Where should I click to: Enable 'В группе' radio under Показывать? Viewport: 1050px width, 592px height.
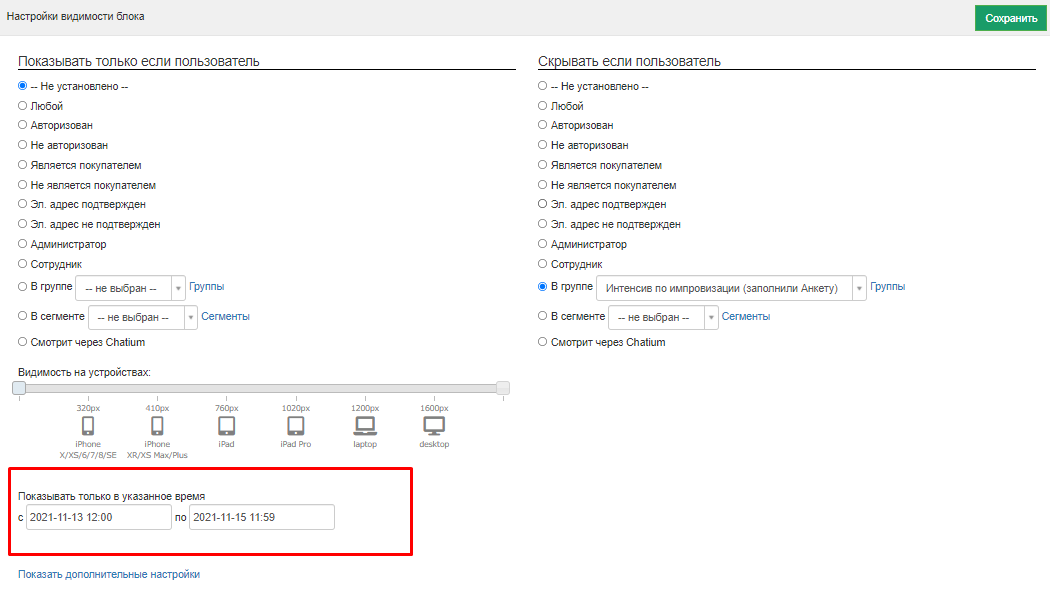pos(23,287)
